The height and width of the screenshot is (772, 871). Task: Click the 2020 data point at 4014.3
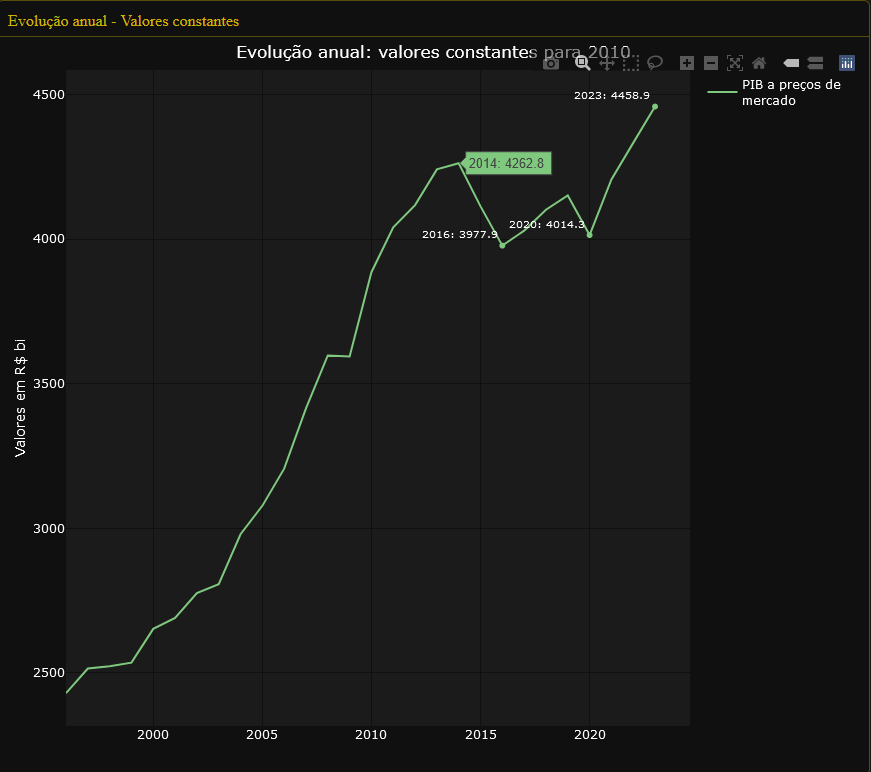[589, 235]
